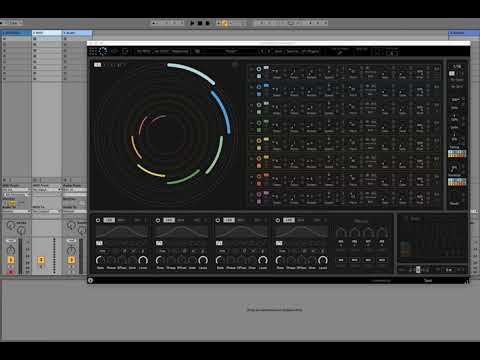The height and width of the screenshot is (360, 480).
Task: Click the Ableton transport record button
Action: [207, 23]
